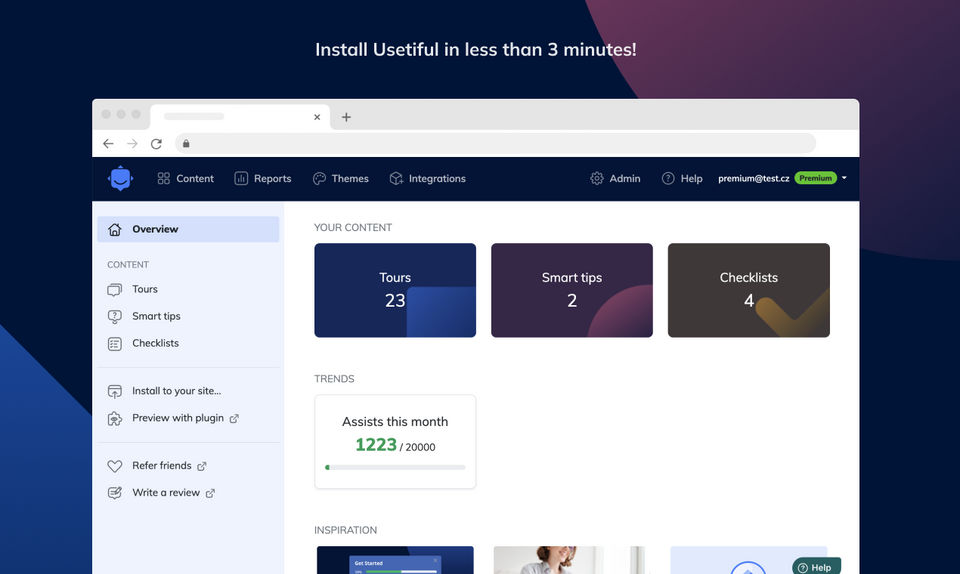This screenshot has height=574, width=960.
Task: Open the Content menu
Action: click(x=186, y=178)
